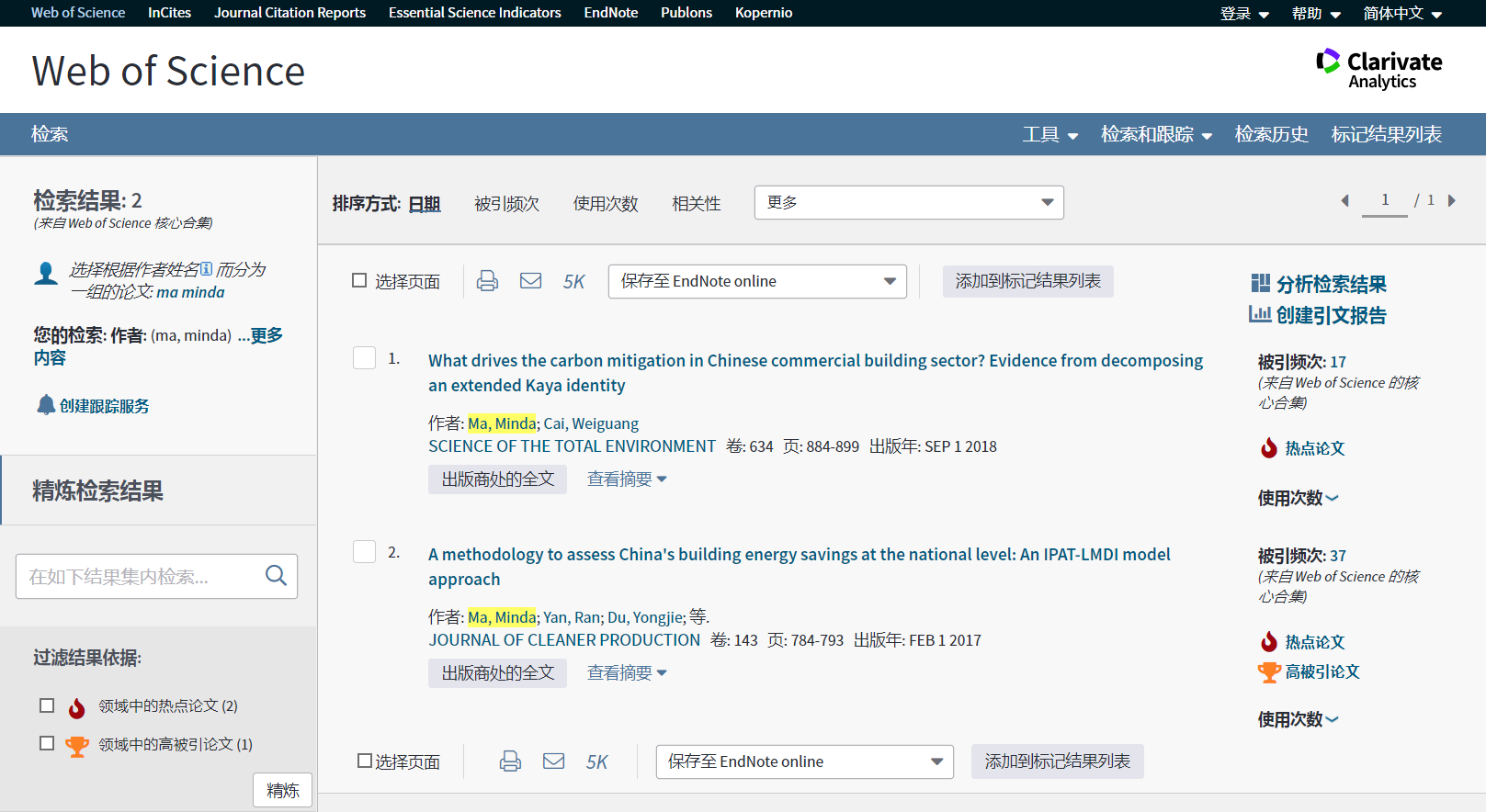Sort results by 相关性
The height and width of the screenshot is (812, 1486).
click(696, 204)
